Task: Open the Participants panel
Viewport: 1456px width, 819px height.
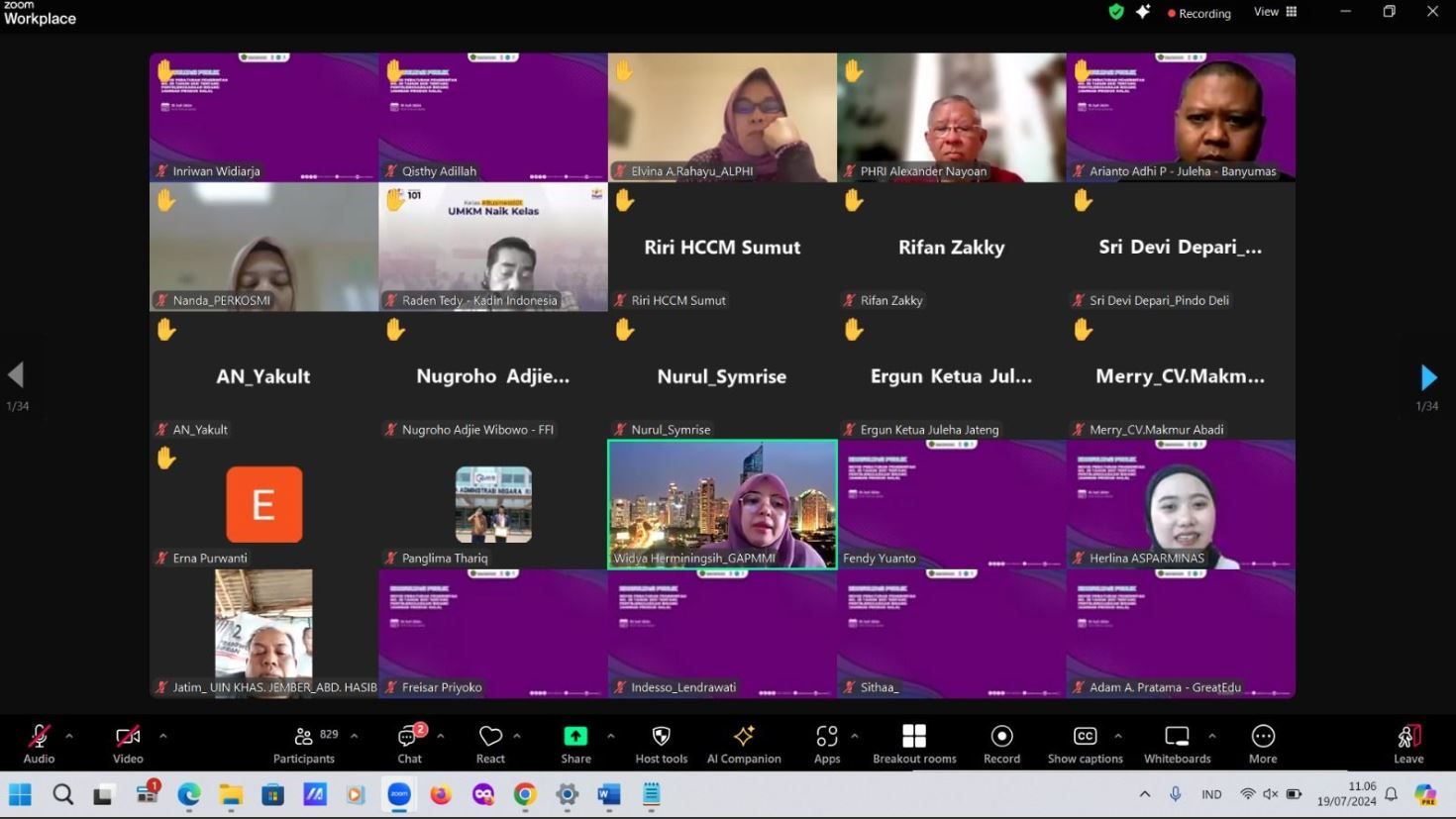Action: (304, 744)
